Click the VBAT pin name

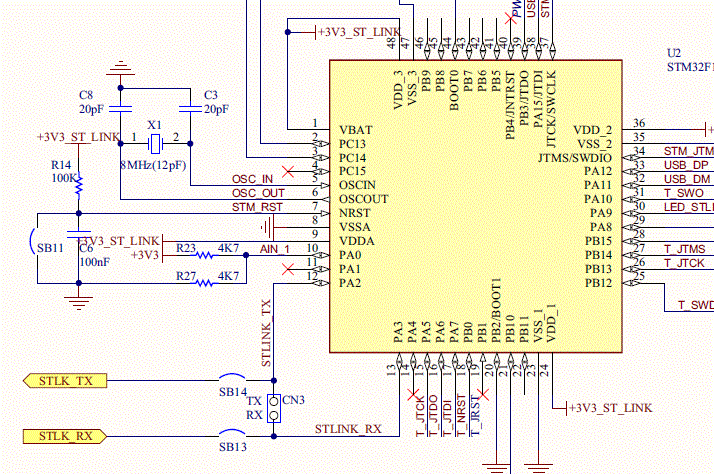click(x=356, y=130)
